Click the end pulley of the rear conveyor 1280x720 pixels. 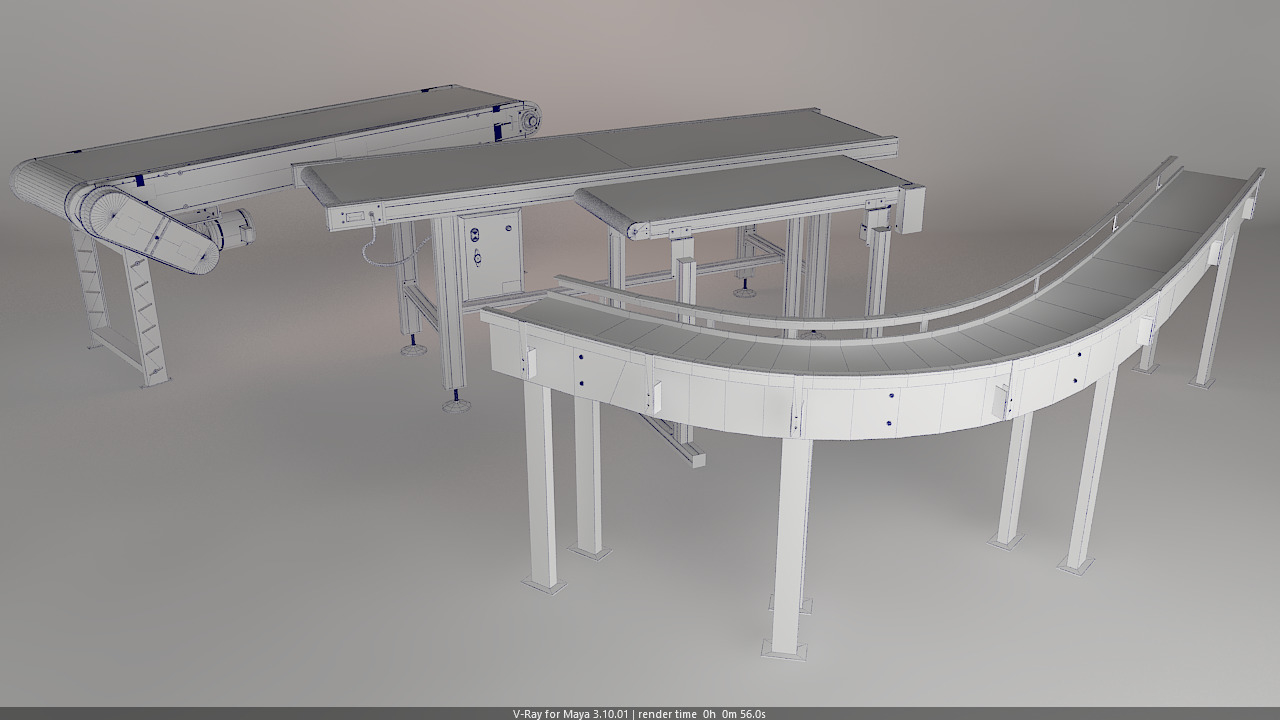(528, 120)
